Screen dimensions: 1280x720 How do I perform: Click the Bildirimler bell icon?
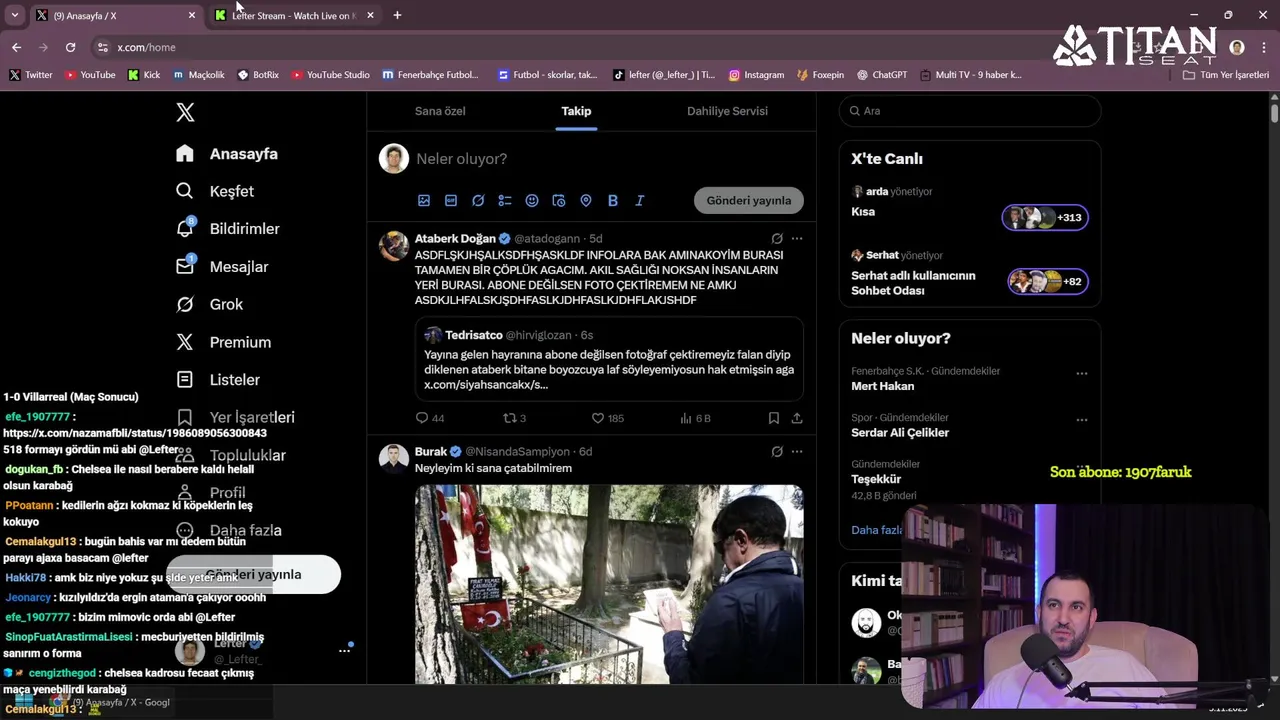point(185,229)
